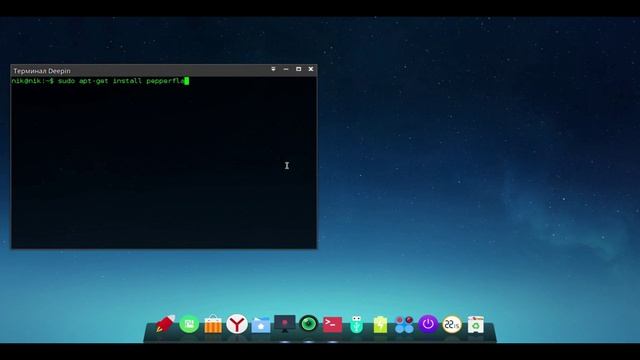Viewport: 640px width, 360px height.
Task: Click the green battery icon in dock
Action: 380,324
